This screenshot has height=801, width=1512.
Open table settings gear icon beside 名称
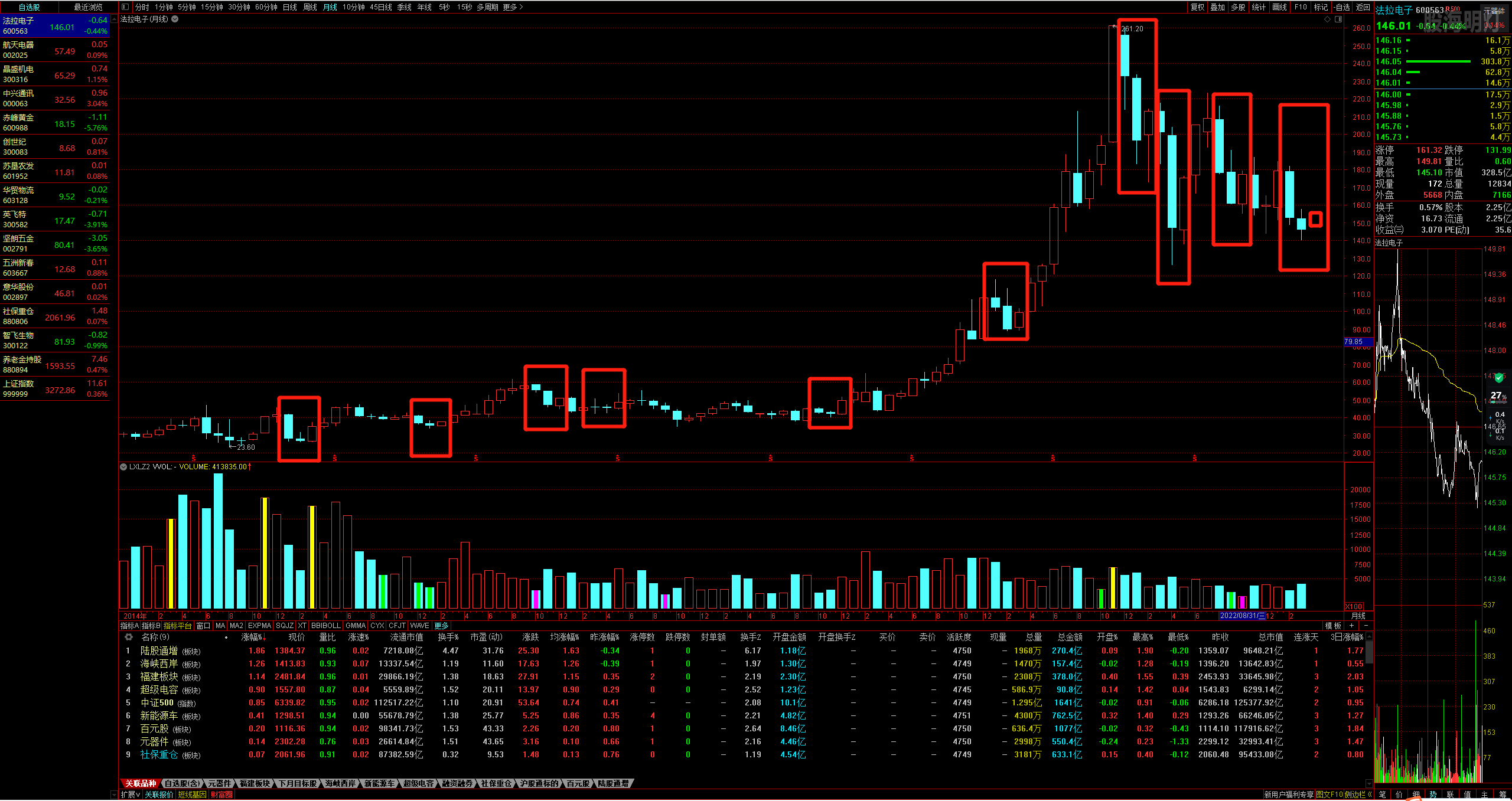coord(129,637)
